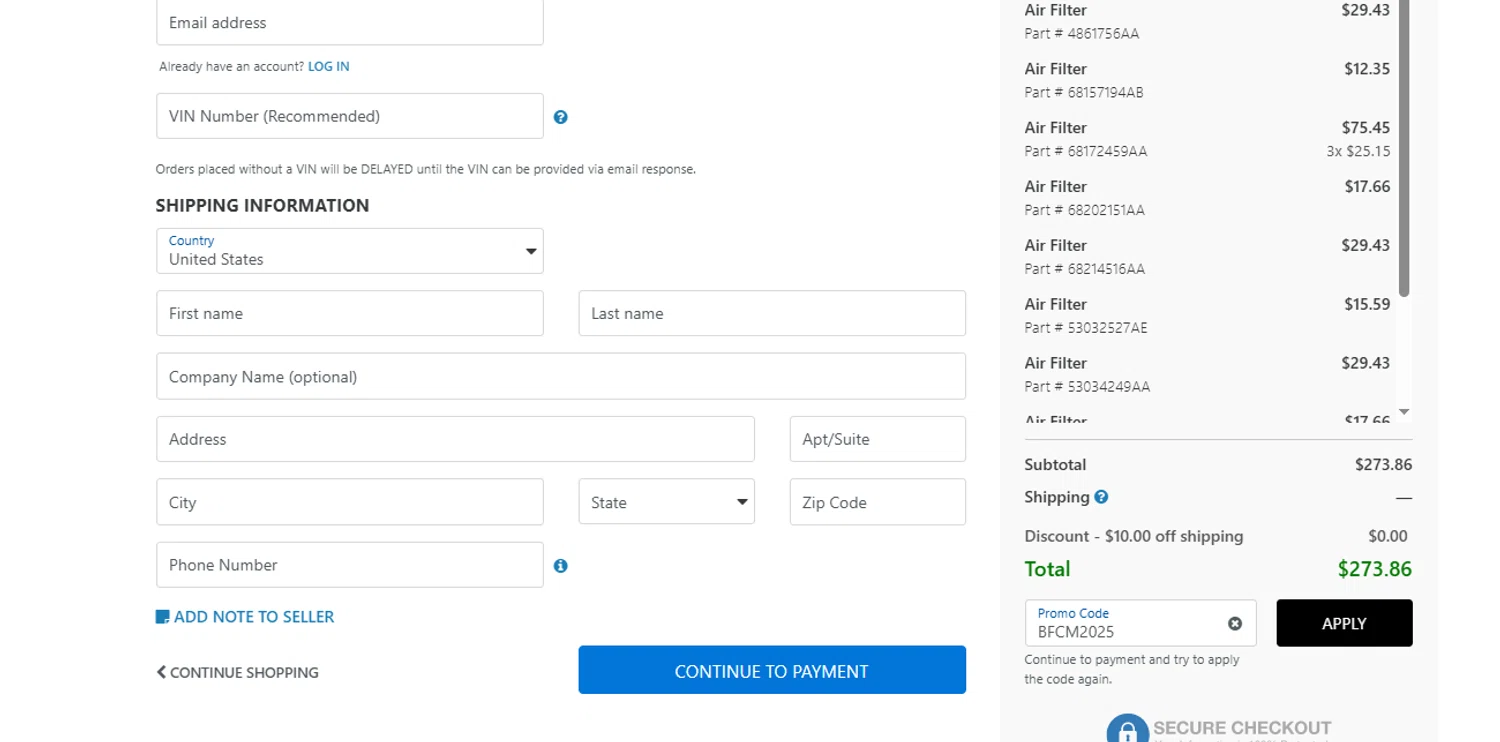
Task: Click the First name field
Action: coord(350,313)
